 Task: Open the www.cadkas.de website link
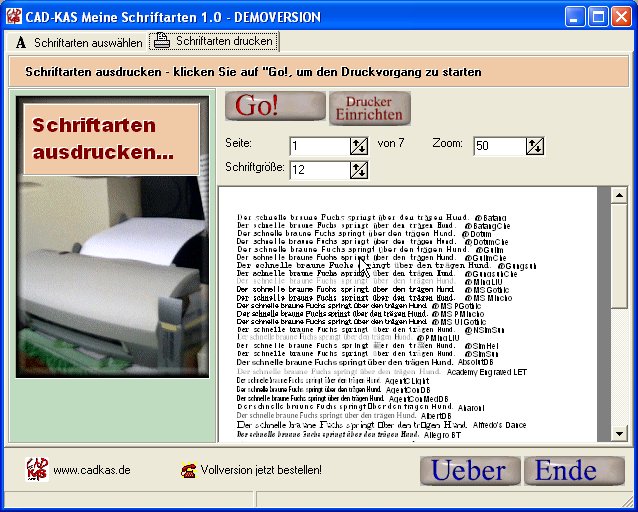click(92, 470)
